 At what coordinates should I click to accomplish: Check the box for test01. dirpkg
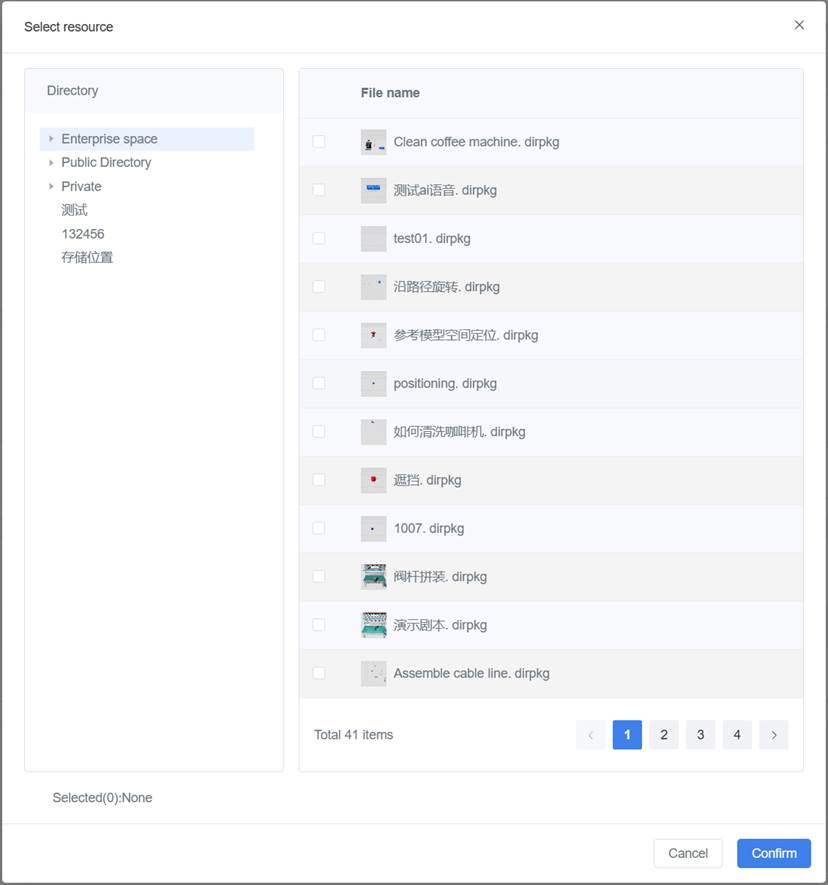click(x=319, y=238)
